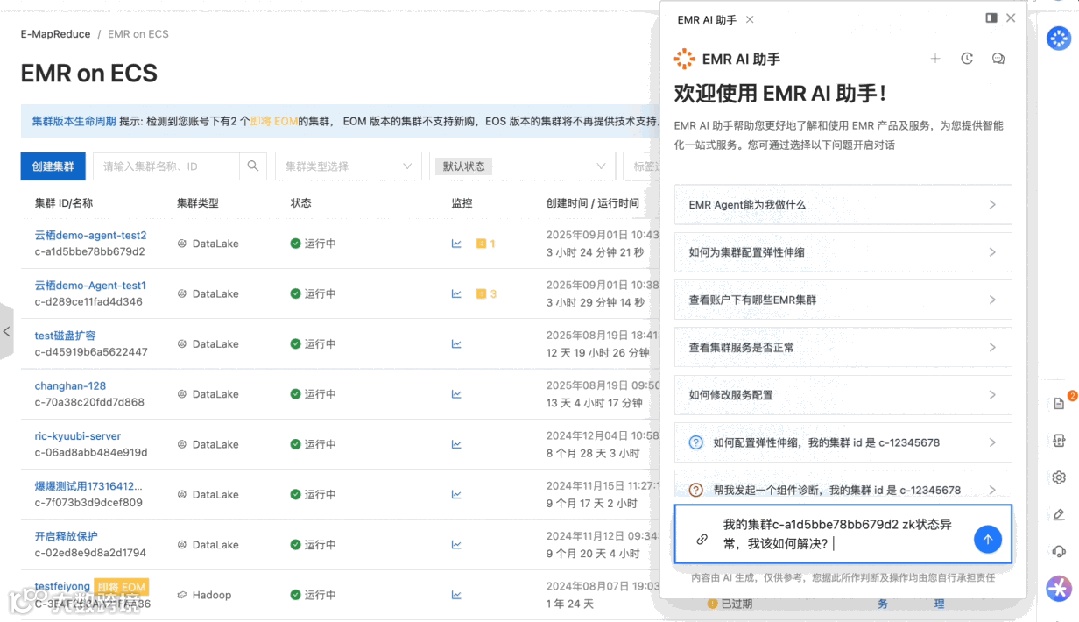Click the purple star icon in sidebar
Viewport: 1079px width, 622px height.
[x=1059, y=588]
